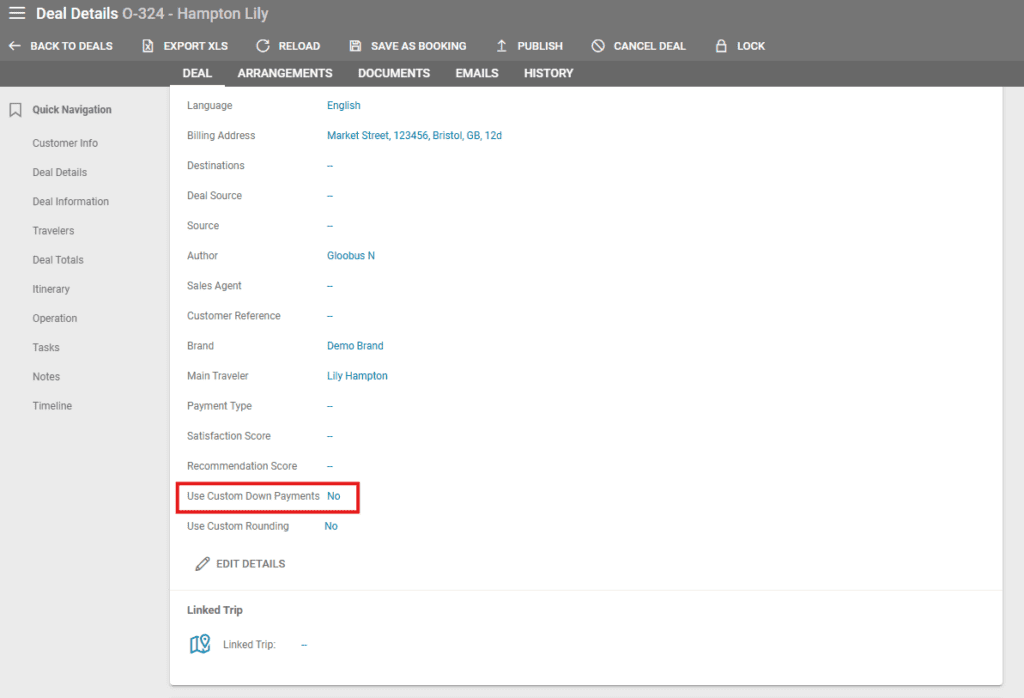This screenshot has height=698, width=1024.
Task: Click the Back to Deals arrow icon
Action: click(14, 46)
